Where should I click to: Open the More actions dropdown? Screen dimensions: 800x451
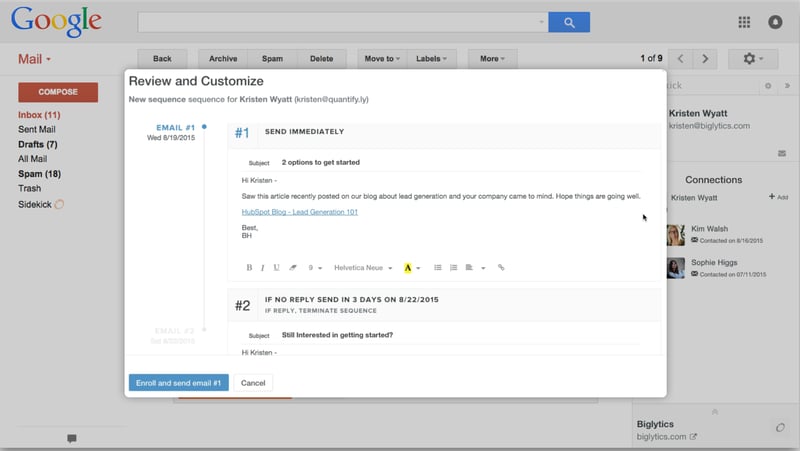tap(492, 59)
